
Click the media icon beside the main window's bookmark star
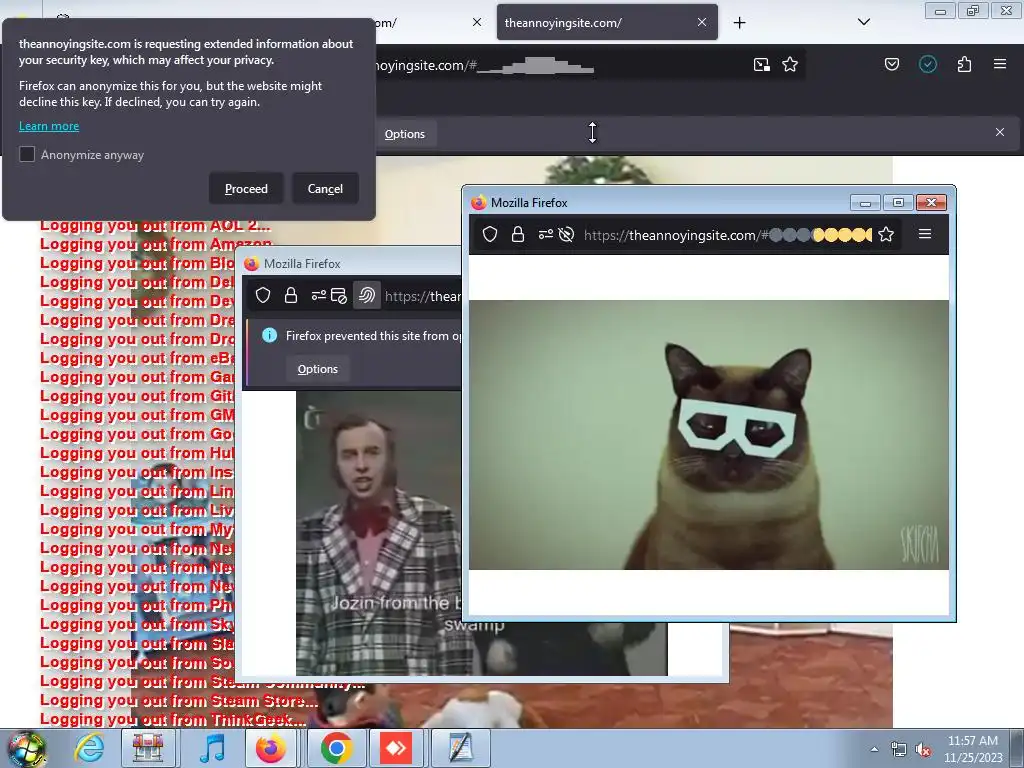[x=761, y=65]
